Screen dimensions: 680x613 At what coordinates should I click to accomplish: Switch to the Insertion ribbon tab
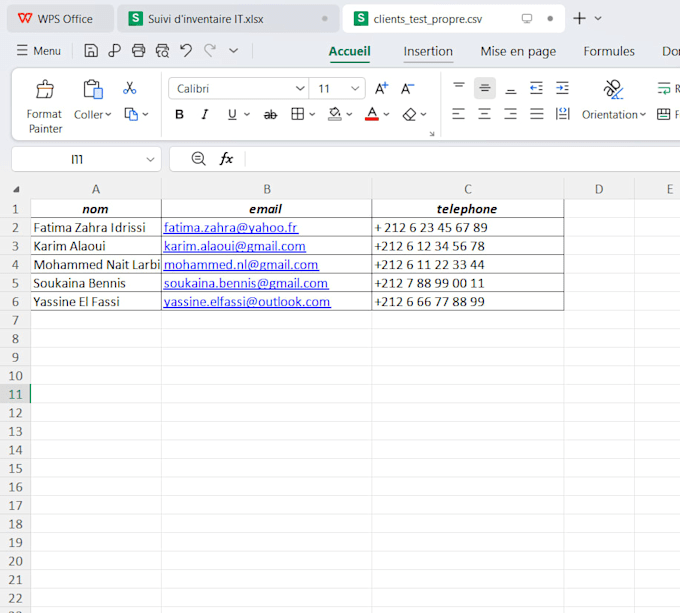click(428, 51)
